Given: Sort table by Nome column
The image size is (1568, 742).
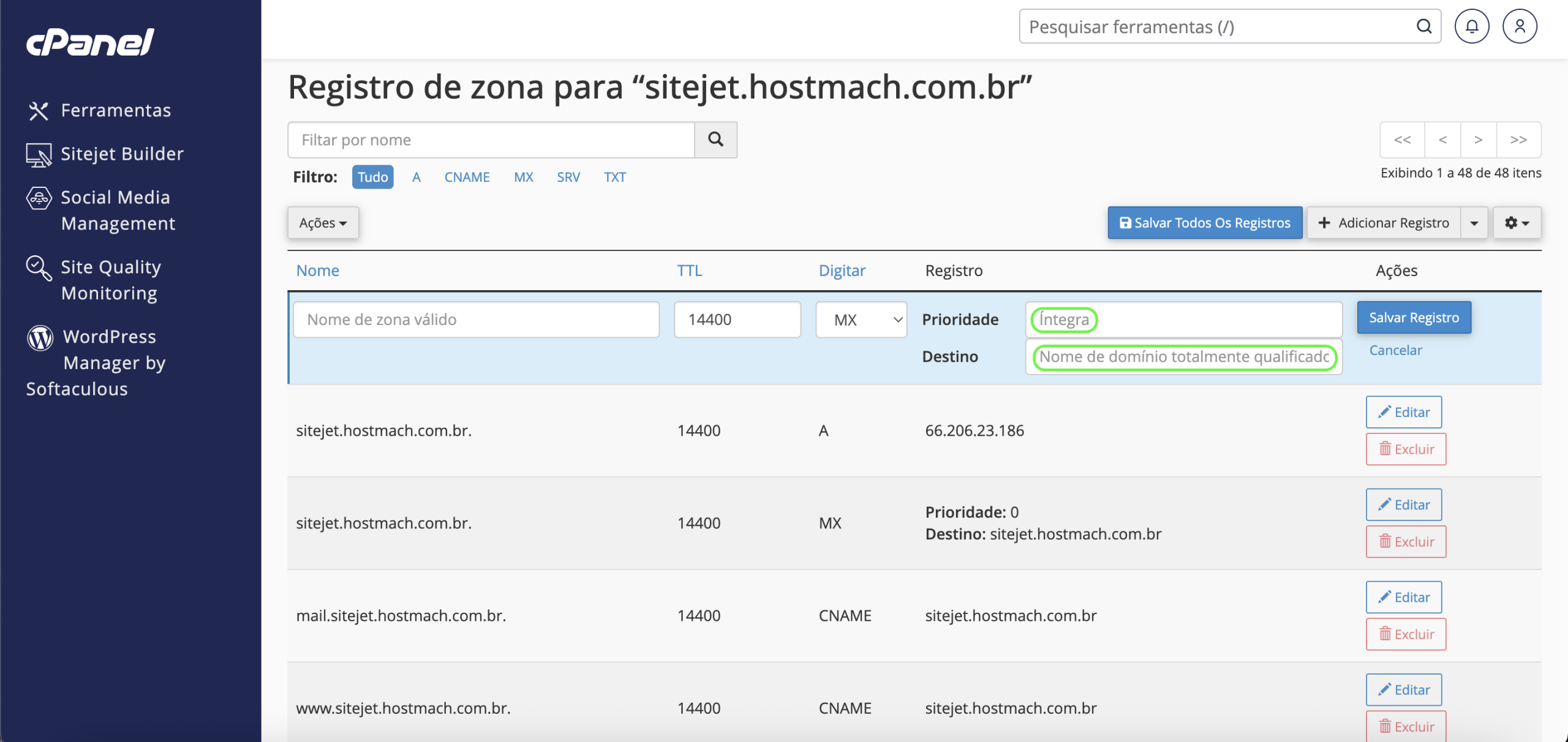Looking at the screenshot, I should click(317, 271).
